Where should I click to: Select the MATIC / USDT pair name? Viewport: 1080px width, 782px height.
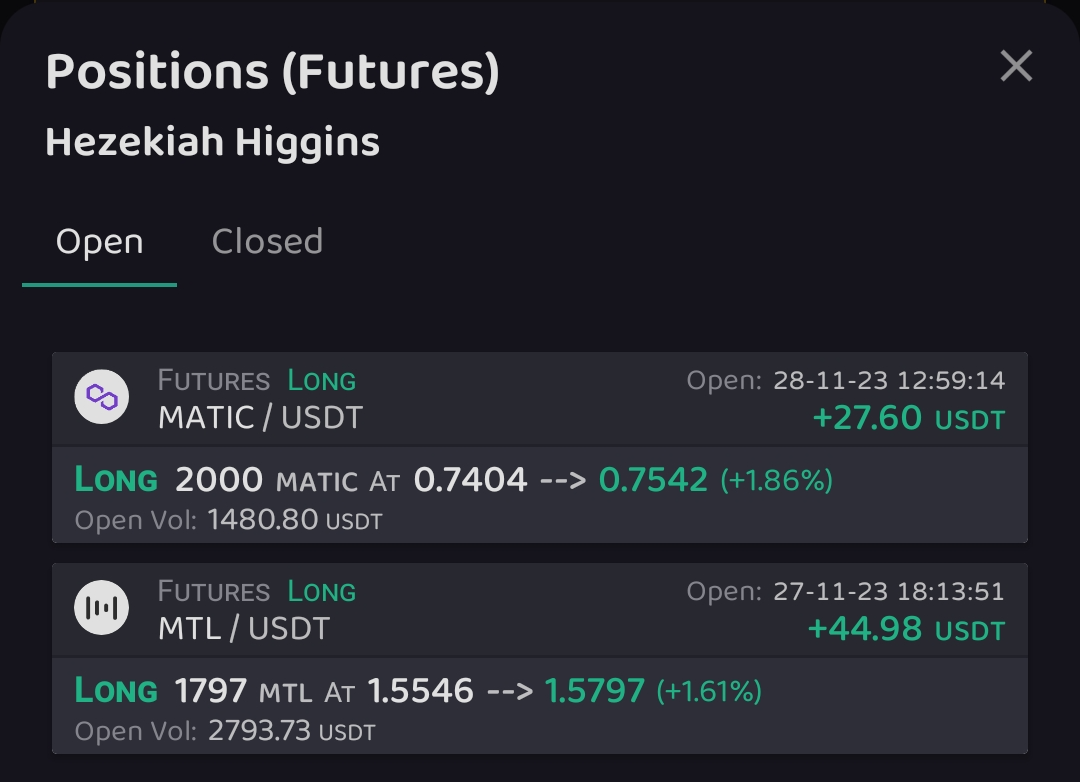click(x=260, y=417)
